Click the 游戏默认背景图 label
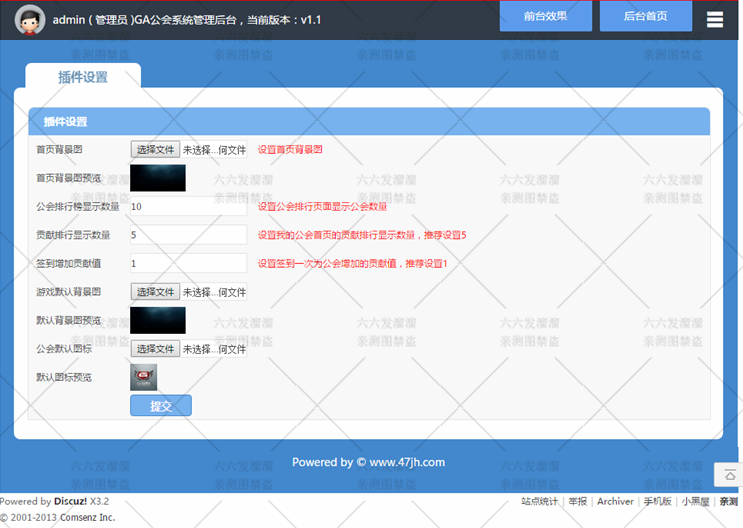Screen dimensions: 743x528 (69, 292)
